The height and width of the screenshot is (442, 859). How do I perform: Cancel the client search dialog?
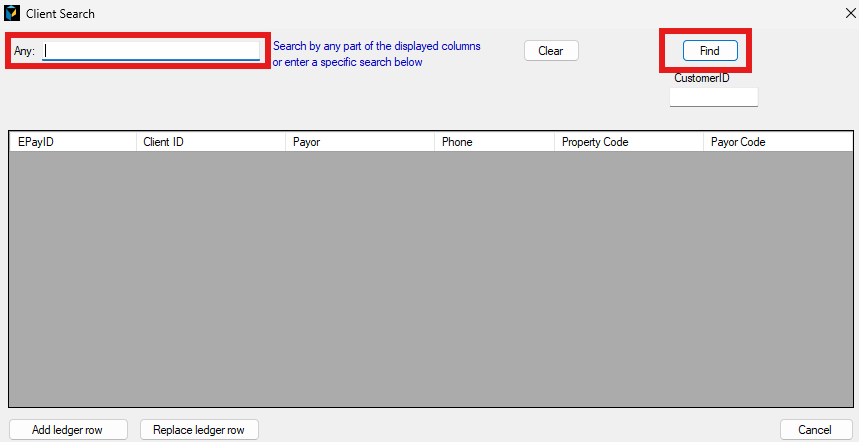point(815,430)
